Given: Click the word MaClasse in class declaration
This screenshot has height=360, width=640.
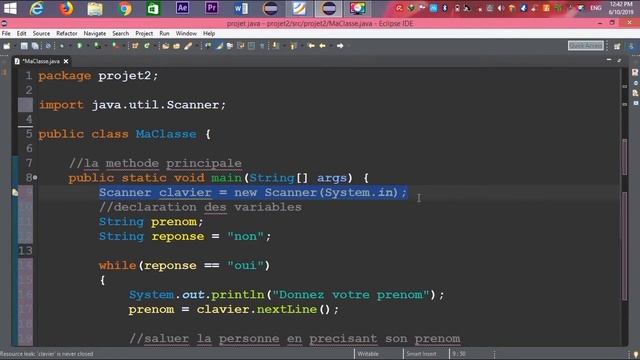Looking at the screenshot, I should [166, 134].
